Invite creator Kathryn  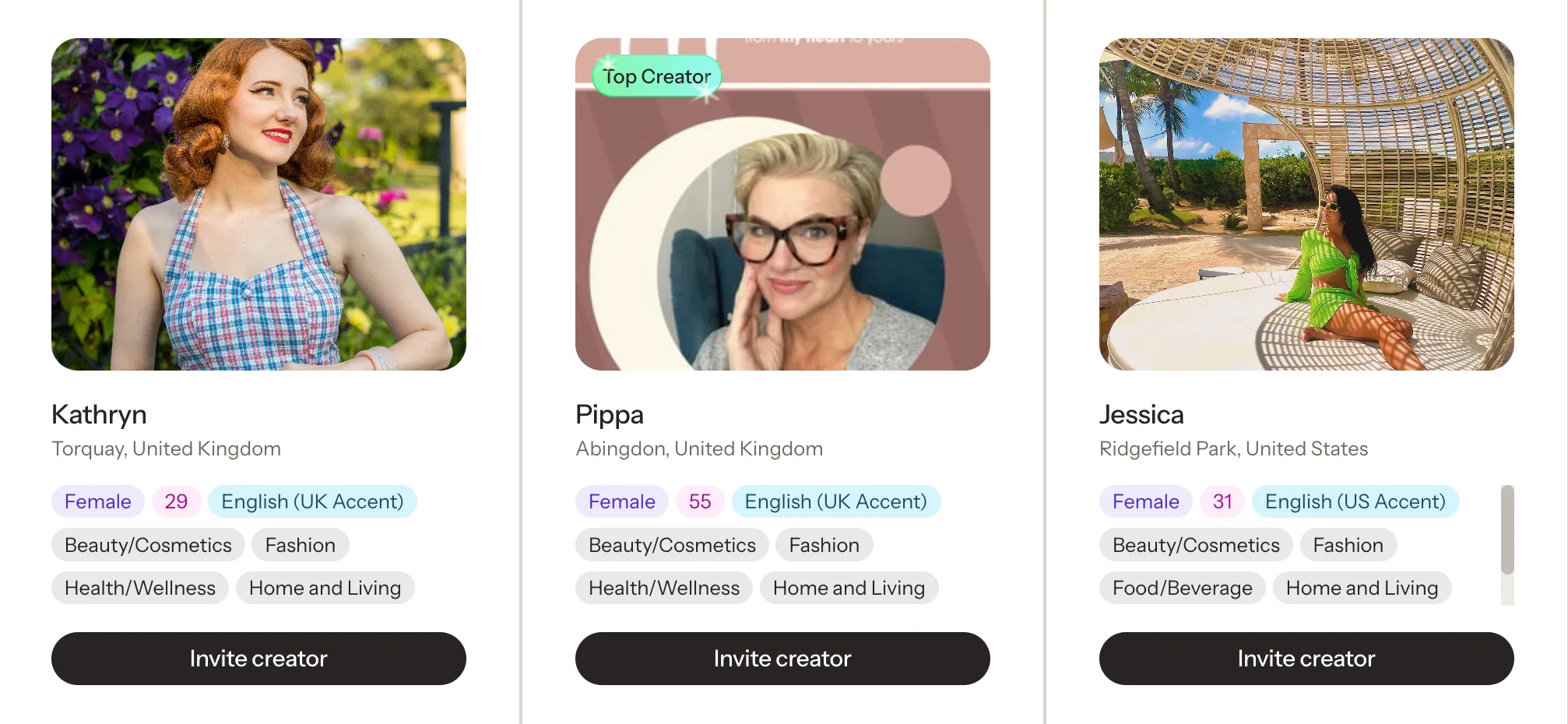(258, 659)
